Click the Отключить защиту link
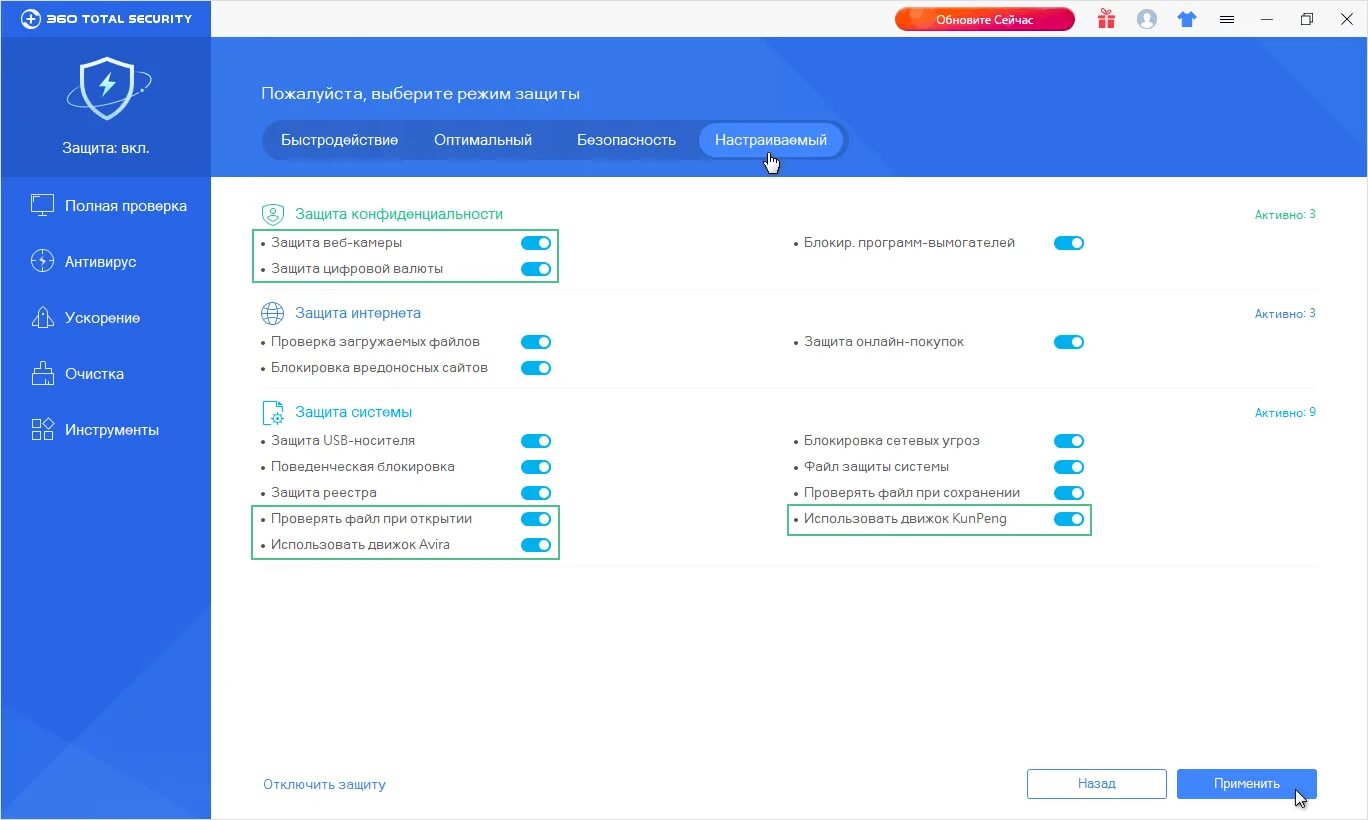This screenshot has height=820, width=1368. click(x=324, y=785)
